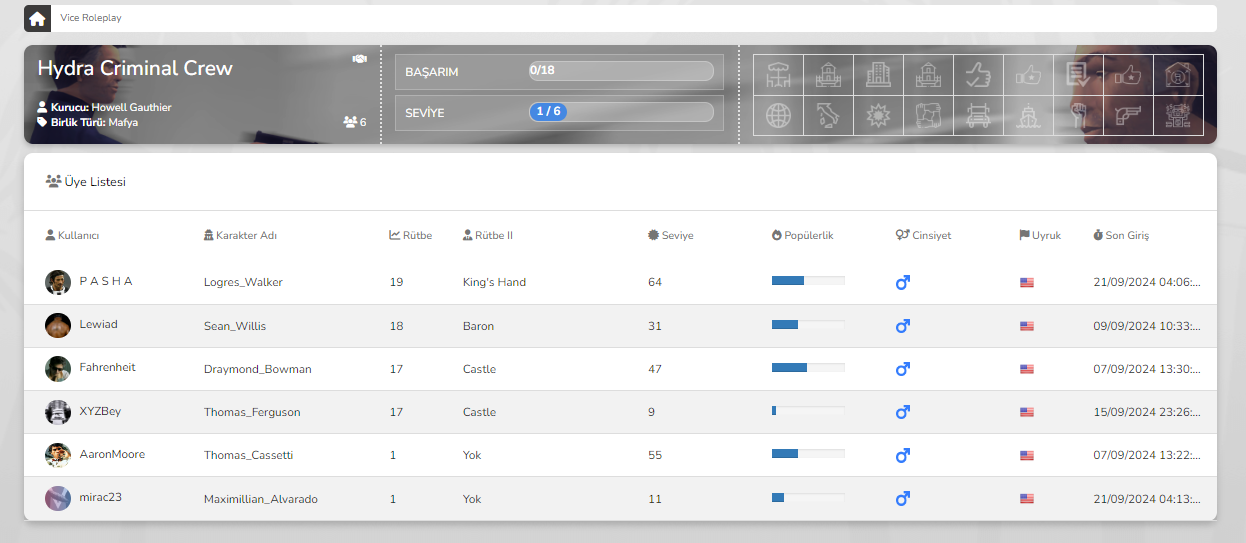Click the truck achievement icon
This screenshot has width=1246, height=543.
point(978,115)
